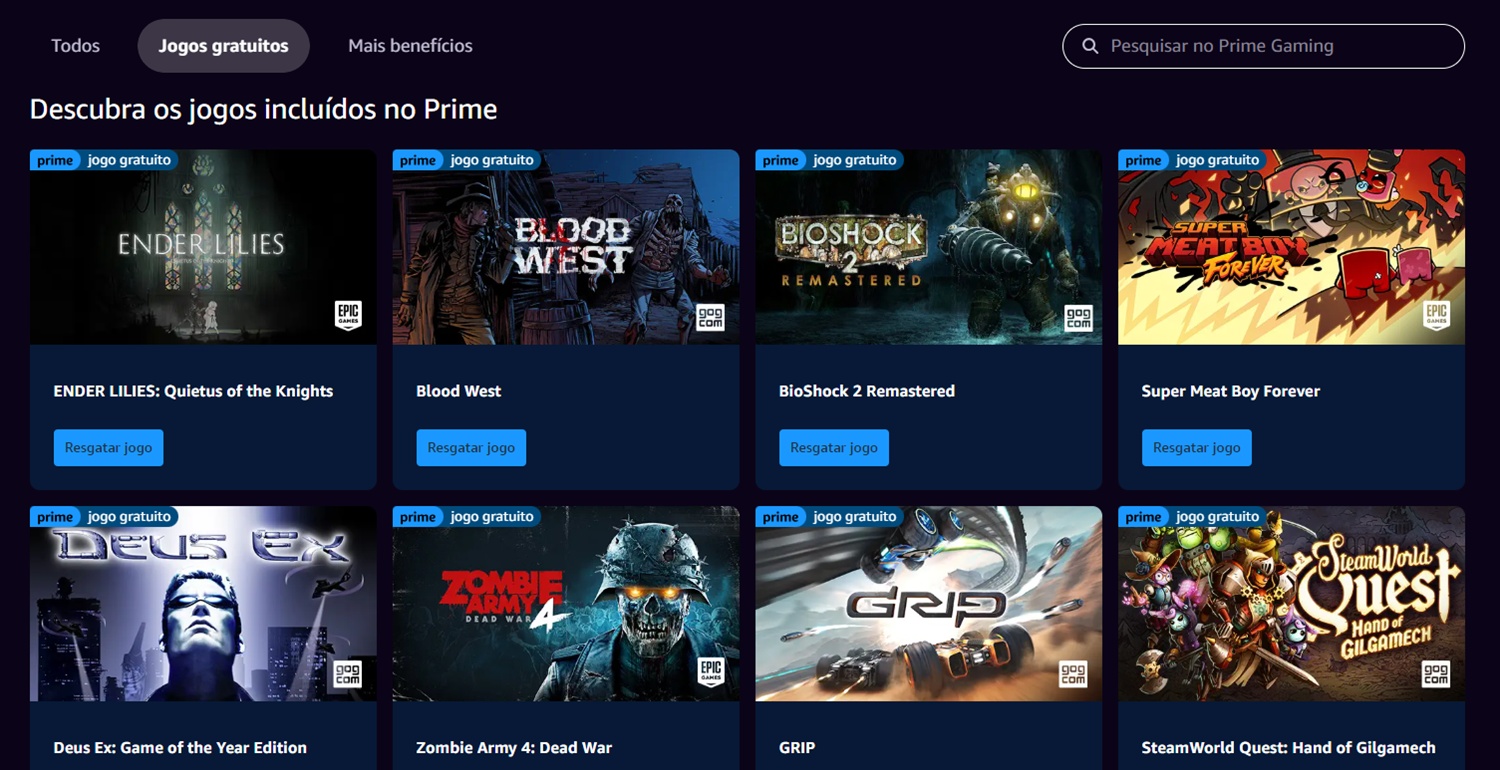
Task: Click the prime badge on Zombie Army 4 card
Action: [418, 517]
